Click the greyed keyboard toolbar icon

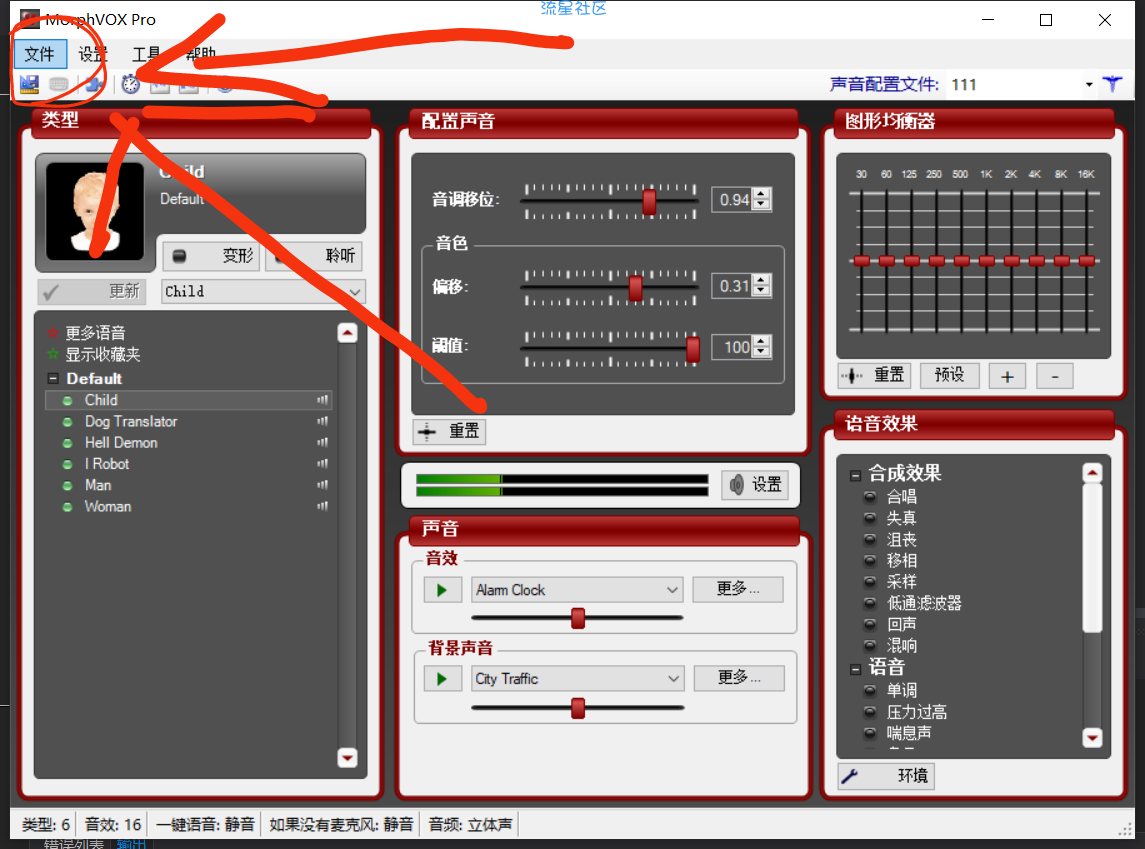tap(58, 85)
